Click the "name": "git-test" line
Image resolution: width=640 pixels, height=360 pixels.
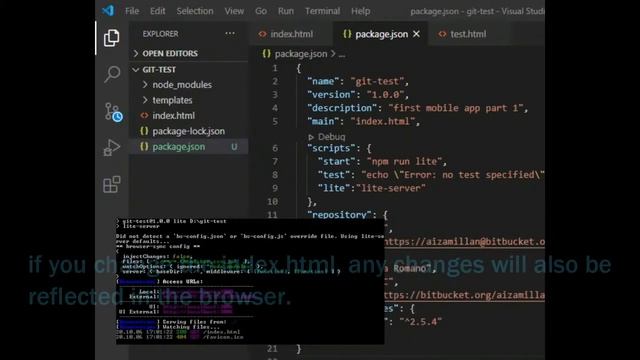358,81
